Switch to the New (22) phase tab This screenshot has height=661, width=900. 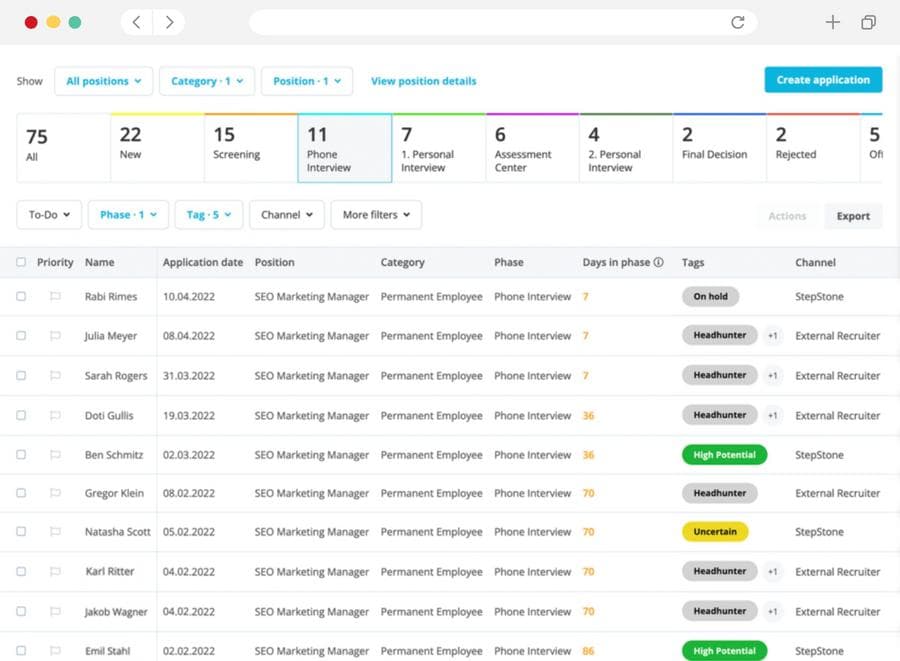point(157,148)
